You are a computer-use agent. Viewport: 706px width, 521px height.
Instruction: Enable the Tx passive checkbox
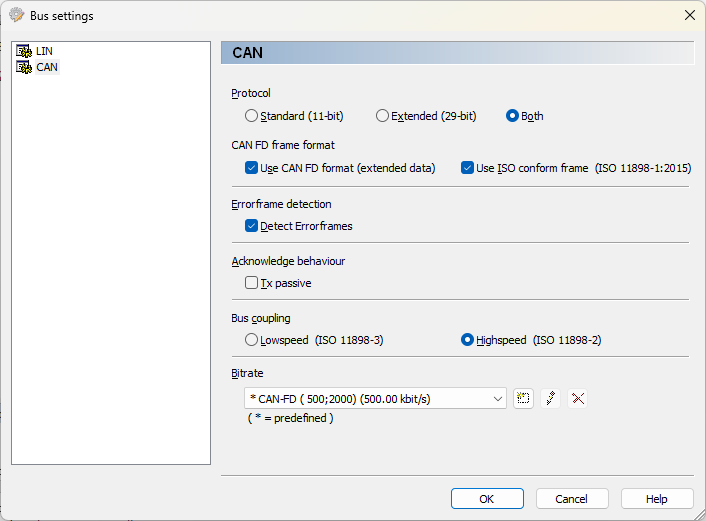252,283
